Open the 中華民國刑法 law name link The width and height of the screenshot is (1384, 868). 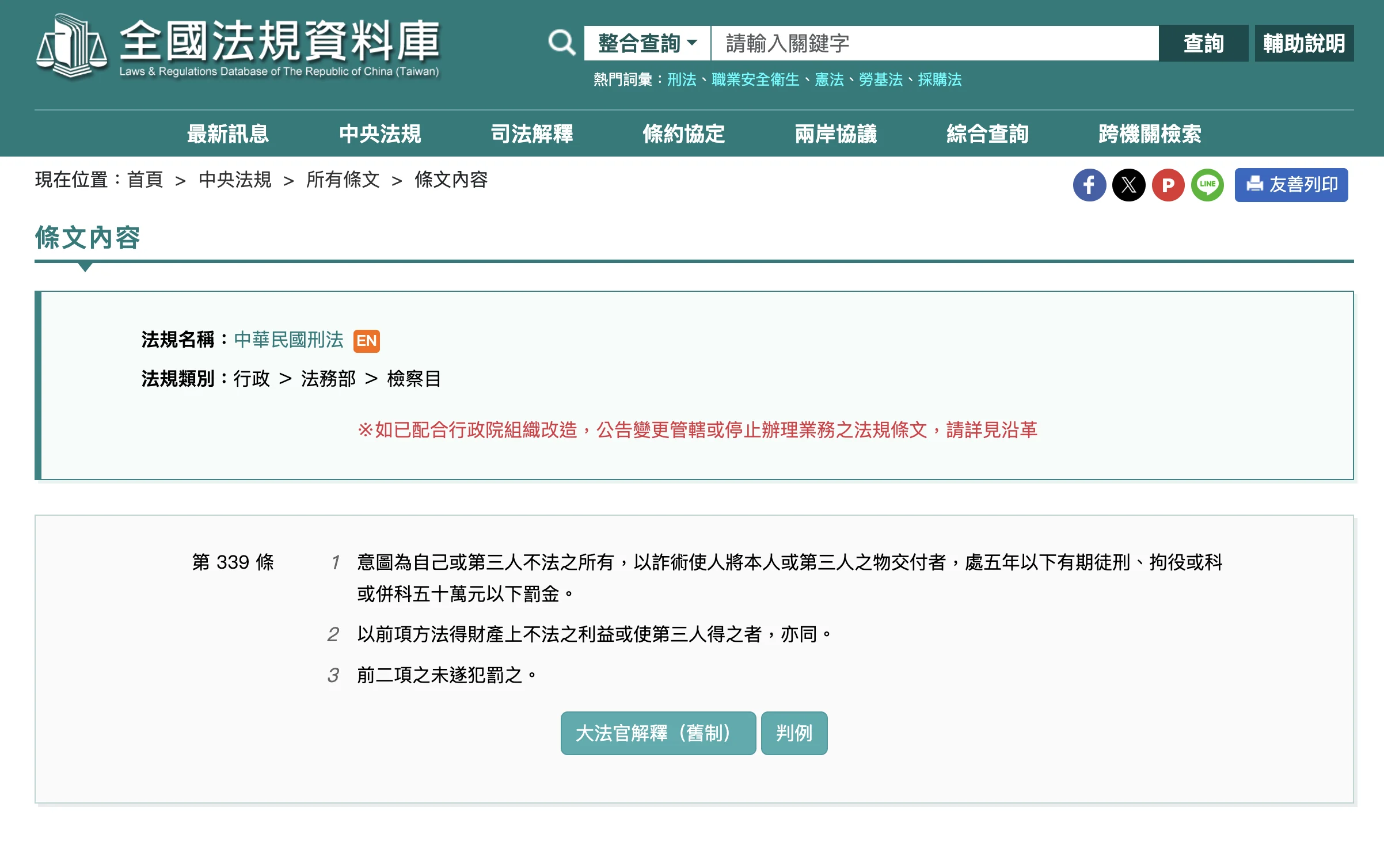288,340
